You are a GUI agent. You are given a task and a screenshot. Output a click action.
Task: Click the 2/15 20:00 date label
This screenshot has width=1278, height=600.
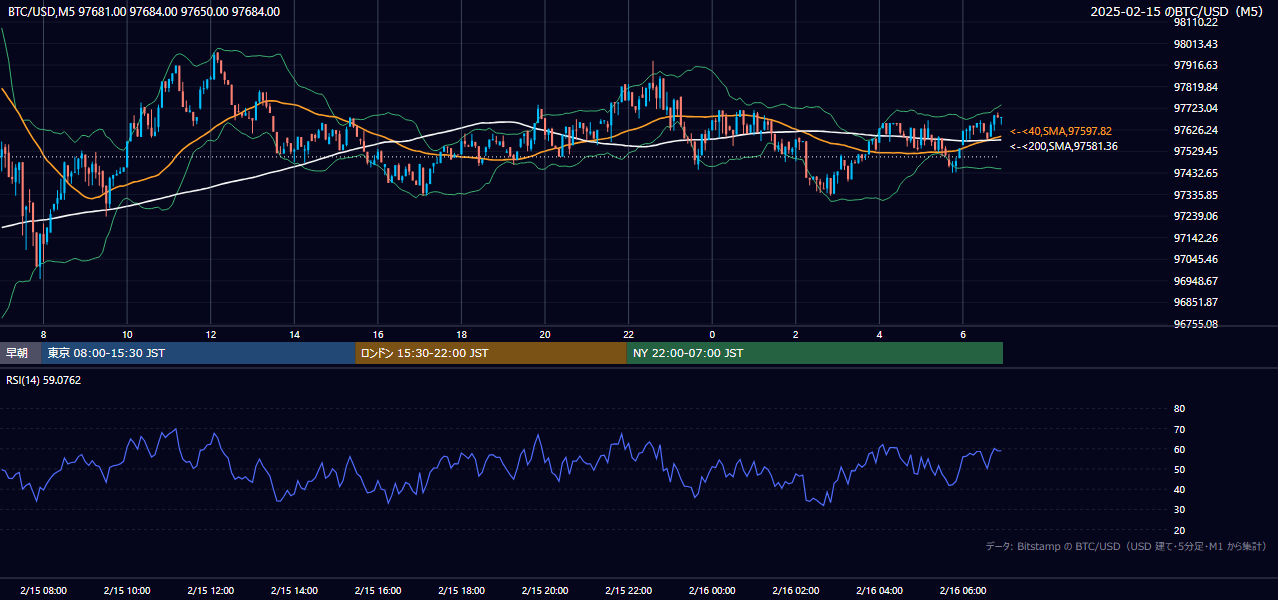pos(545,591)
